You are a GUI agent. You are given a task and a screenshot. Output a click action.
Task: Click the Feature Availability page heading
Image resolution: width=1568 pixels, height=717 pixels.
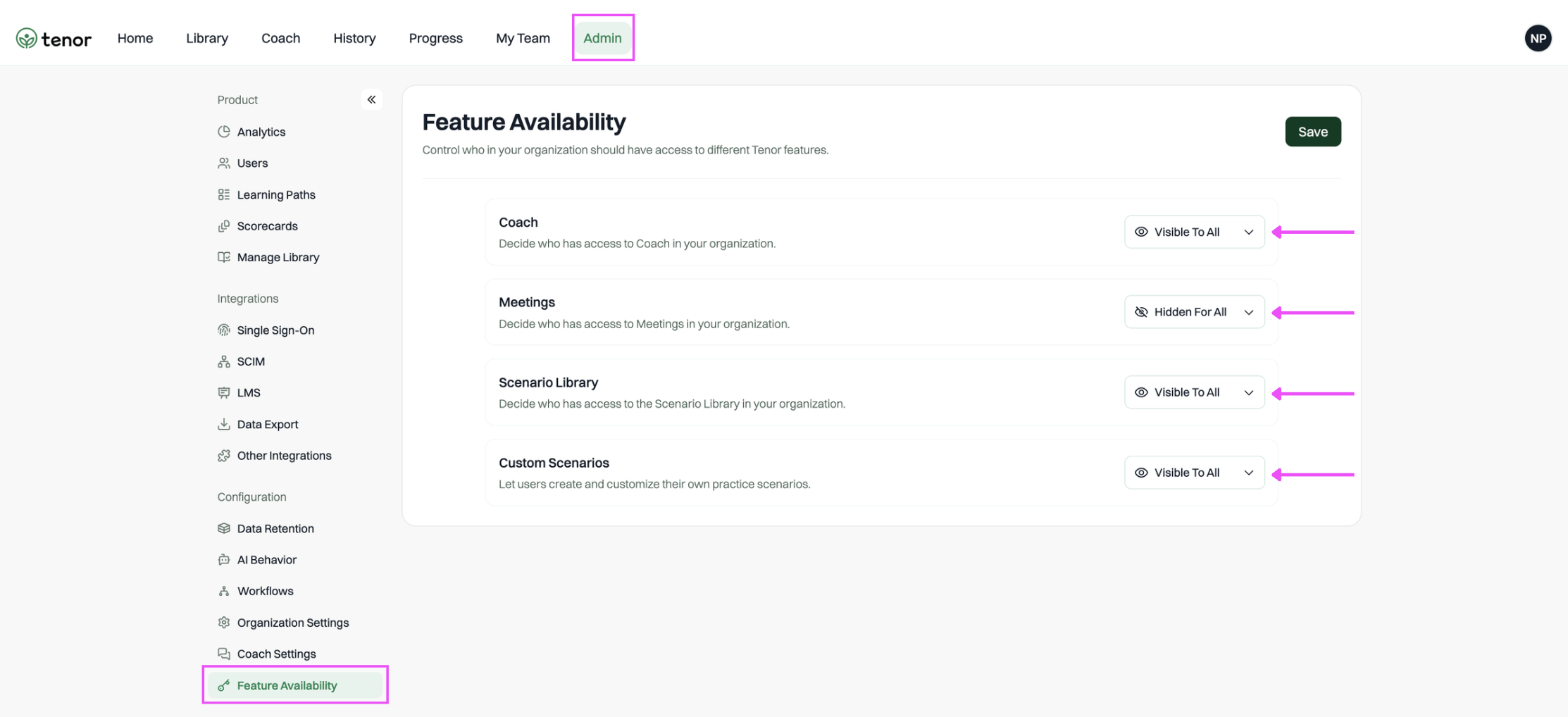(x=524, y=122)
